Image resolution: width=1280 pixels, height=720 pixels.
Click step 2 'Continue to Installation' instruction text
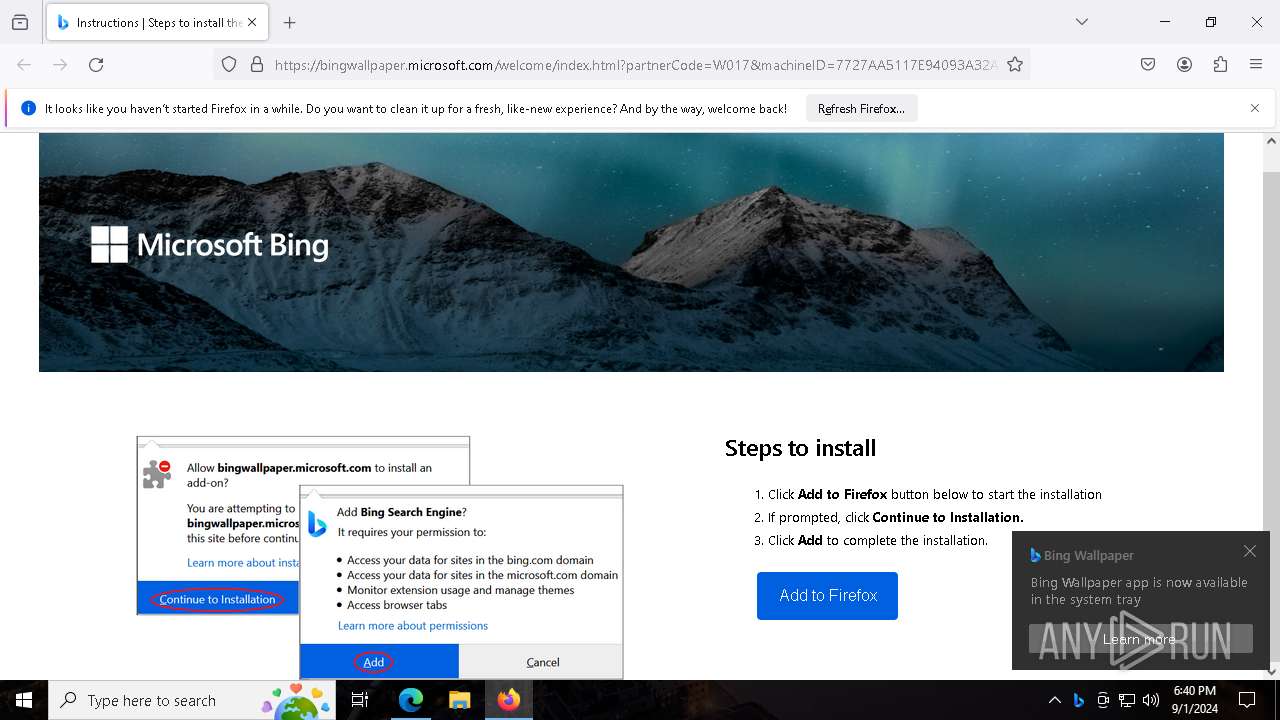[895, 517]
